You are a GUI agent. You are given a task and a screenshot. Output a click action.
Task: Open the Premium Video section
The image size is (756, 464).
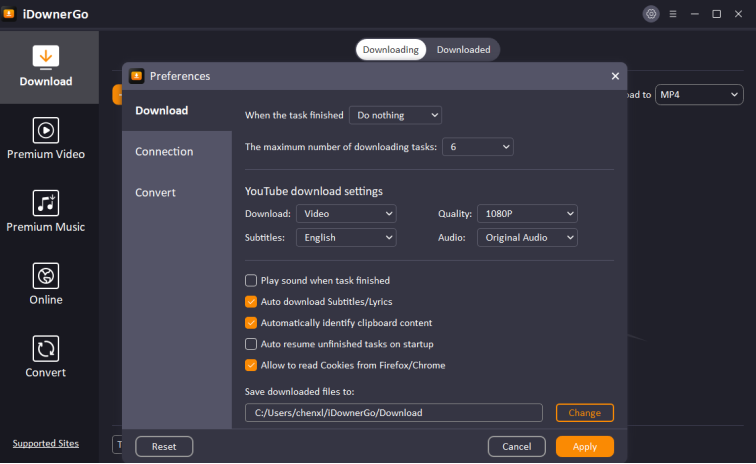click(46, 138)
